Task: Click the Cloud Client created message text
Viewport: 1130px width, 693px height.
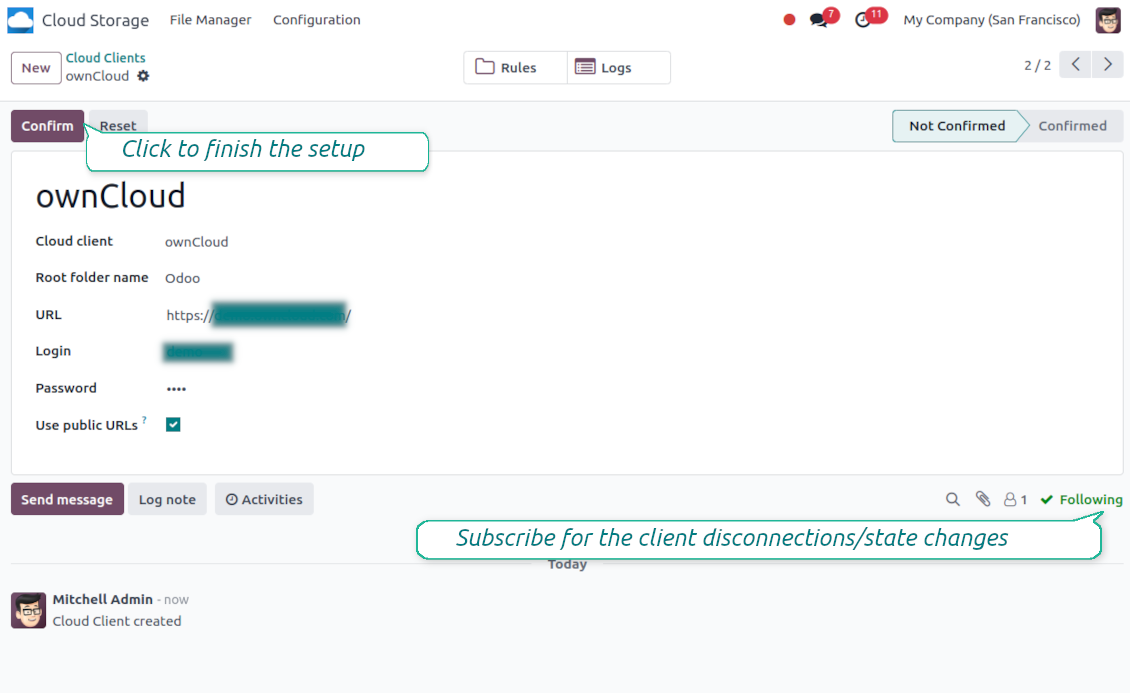Action: pyautogui.click(x=117, y=621)
